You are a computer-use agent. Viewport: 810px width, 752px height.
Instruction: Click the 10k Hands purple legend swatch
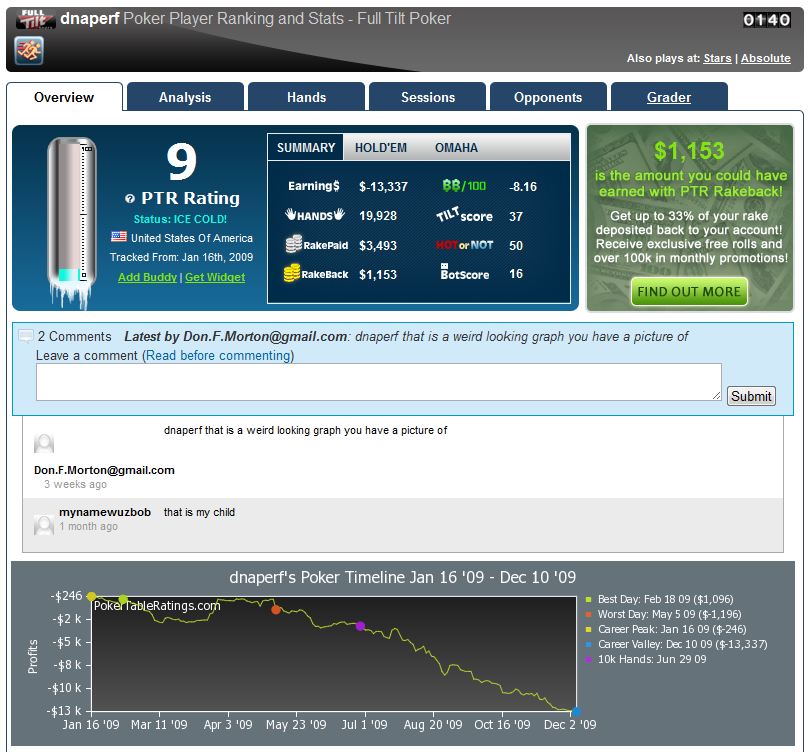click(588, 659)
